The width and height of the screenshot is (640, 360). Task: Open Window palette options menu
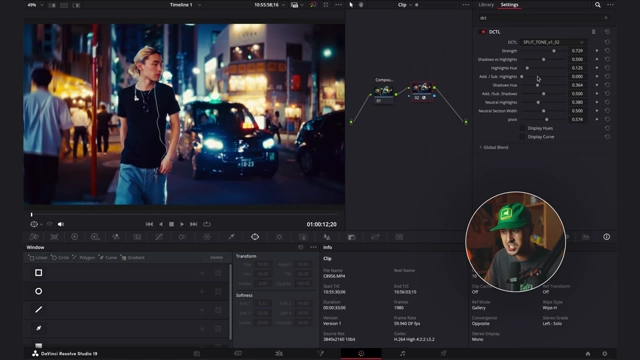(313, 247)
